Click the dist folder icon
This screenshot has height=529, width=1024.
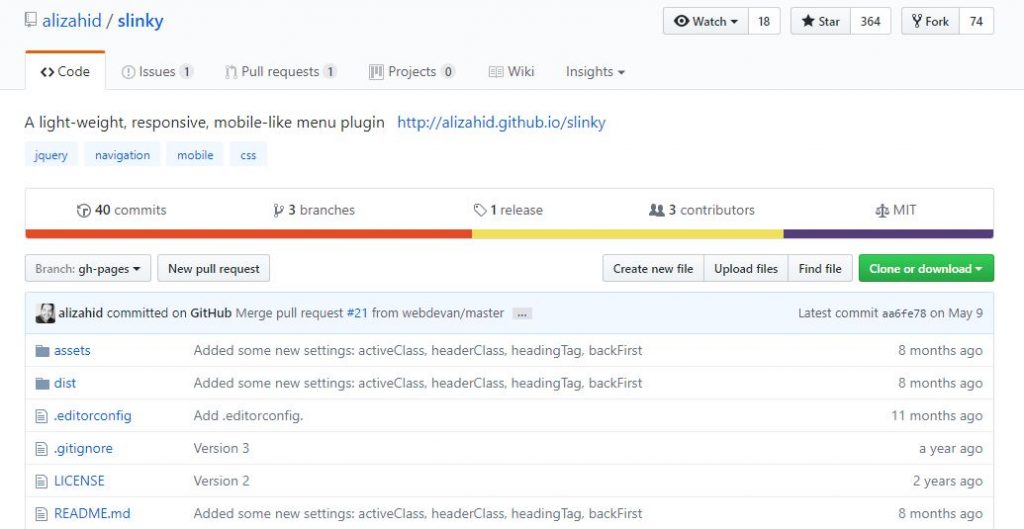(x=42, y=383)
